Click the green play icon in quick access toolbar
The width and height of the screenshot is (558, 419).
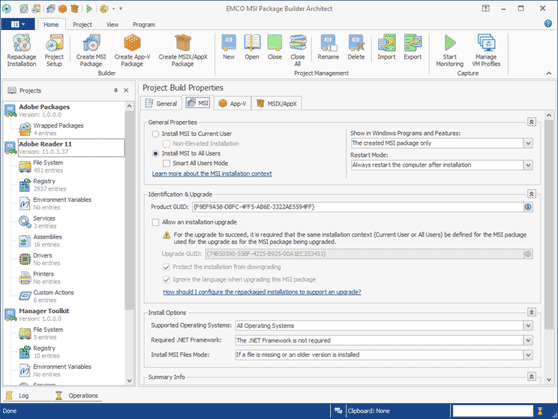pos(89,9)
